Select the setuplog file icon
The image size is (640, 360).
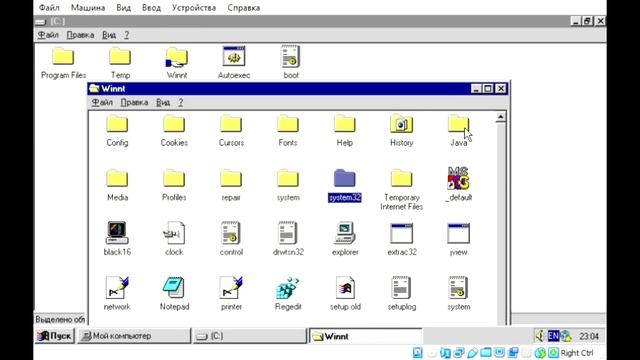402,287
